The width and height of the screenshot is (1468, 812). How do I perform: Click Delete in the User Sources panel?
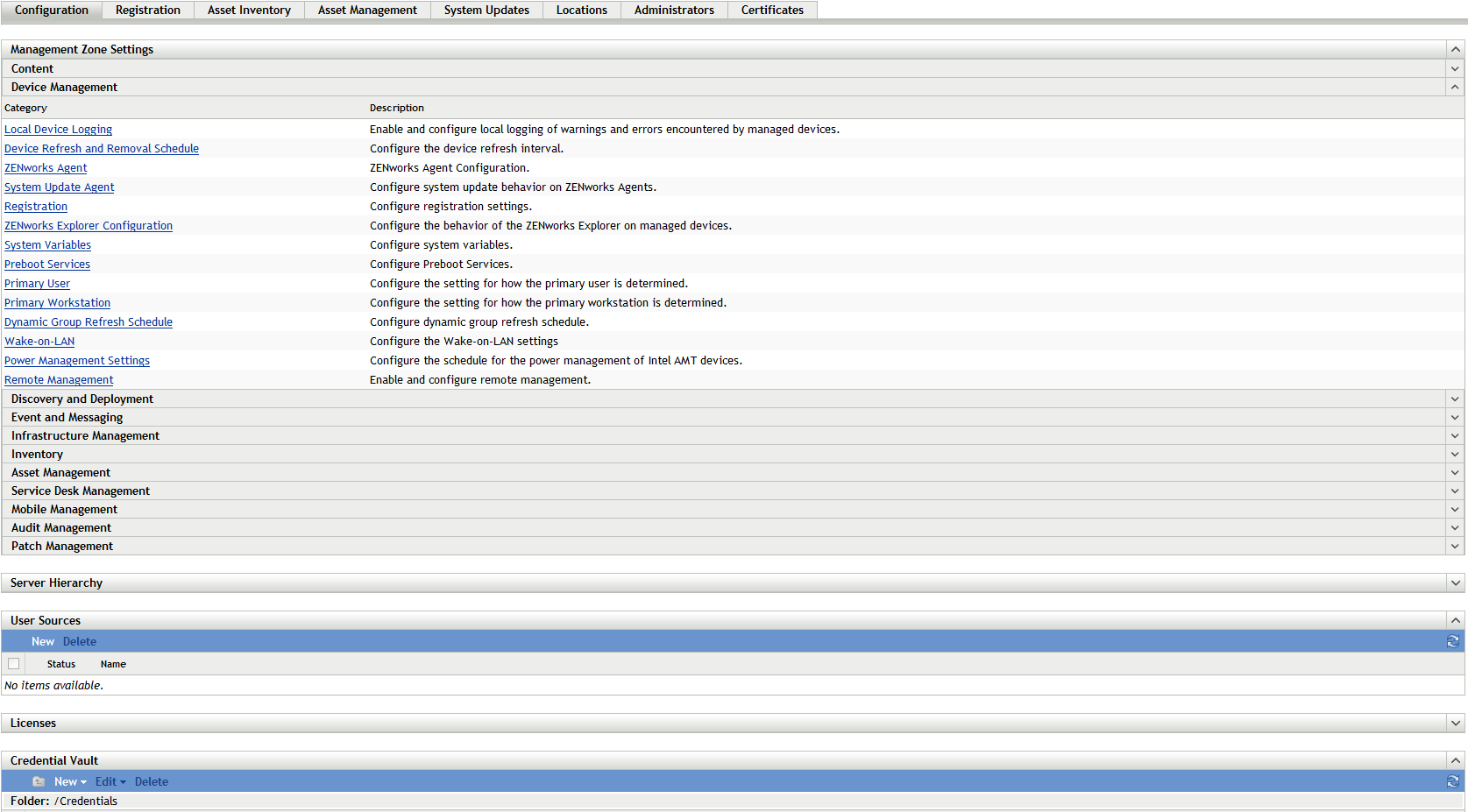coord(79,641)
